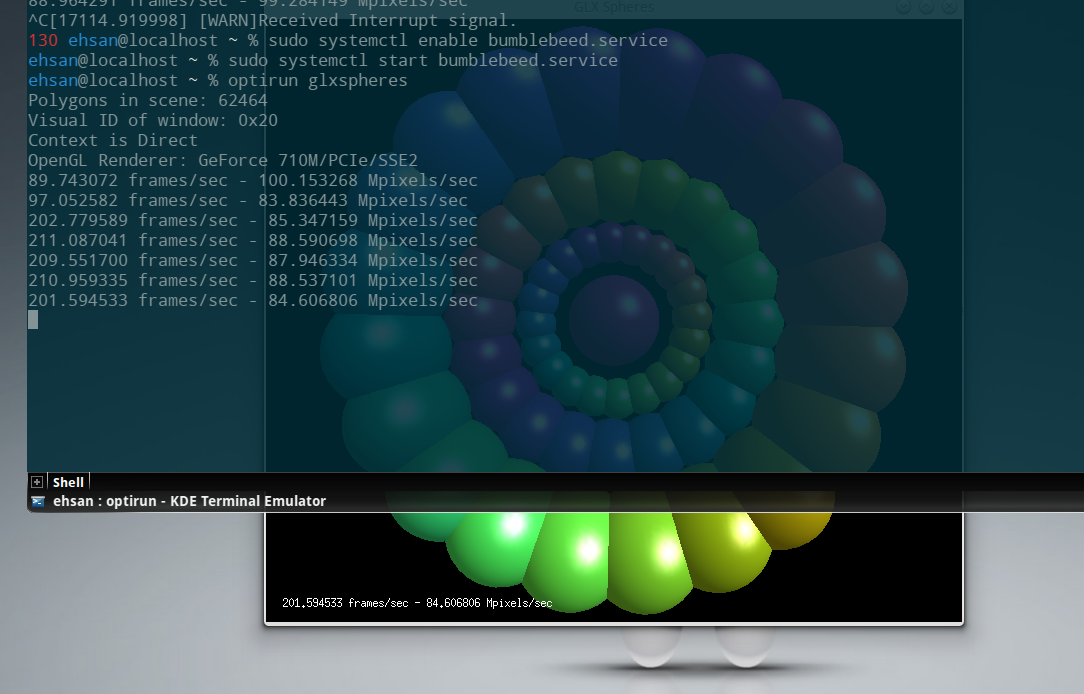The image size is (1084, 694).
Task: Click the 'Context is Direct' output line
Action: tap(112, 140)
